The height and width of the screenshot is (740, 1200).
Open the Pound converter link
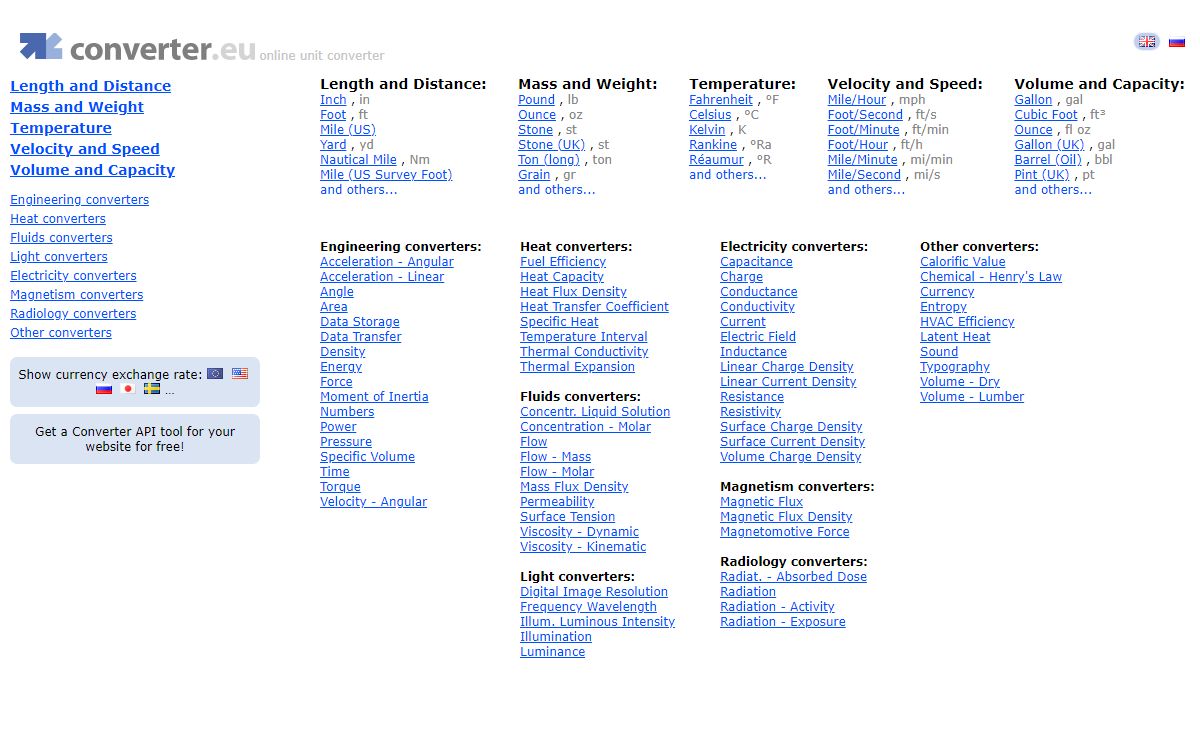point(536,100)
